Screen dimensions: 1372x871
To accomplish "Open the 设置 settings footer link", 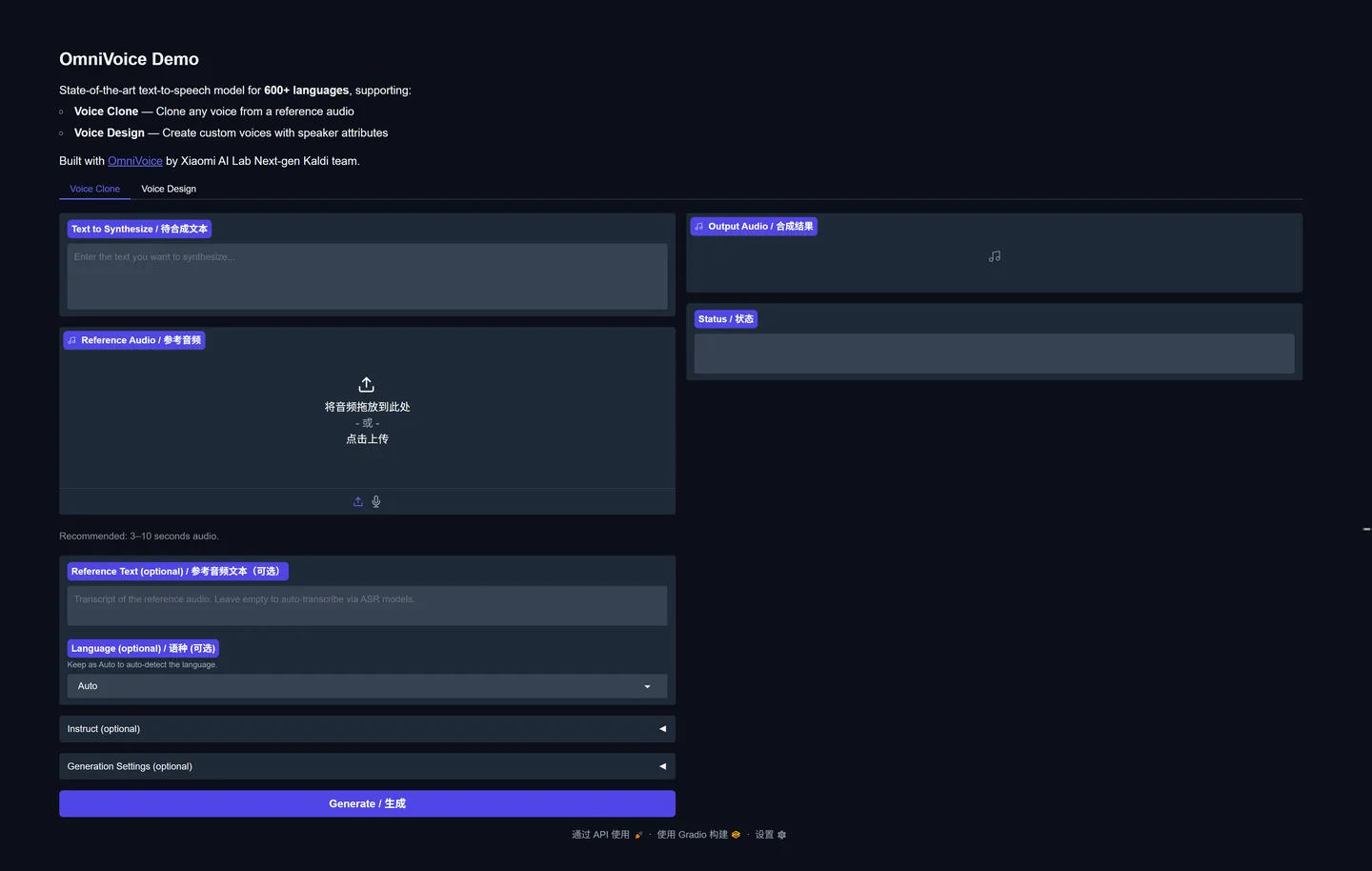I will (771, 835).
